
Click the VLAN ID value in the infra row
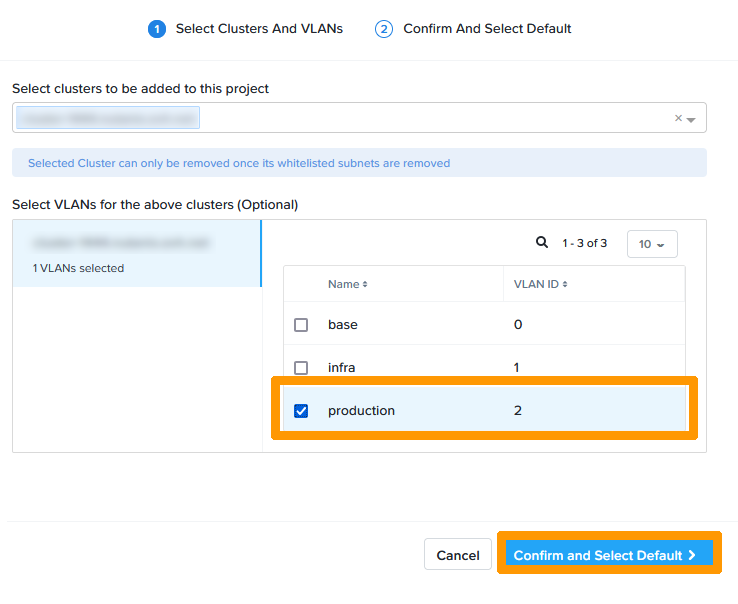pos(517,368)
